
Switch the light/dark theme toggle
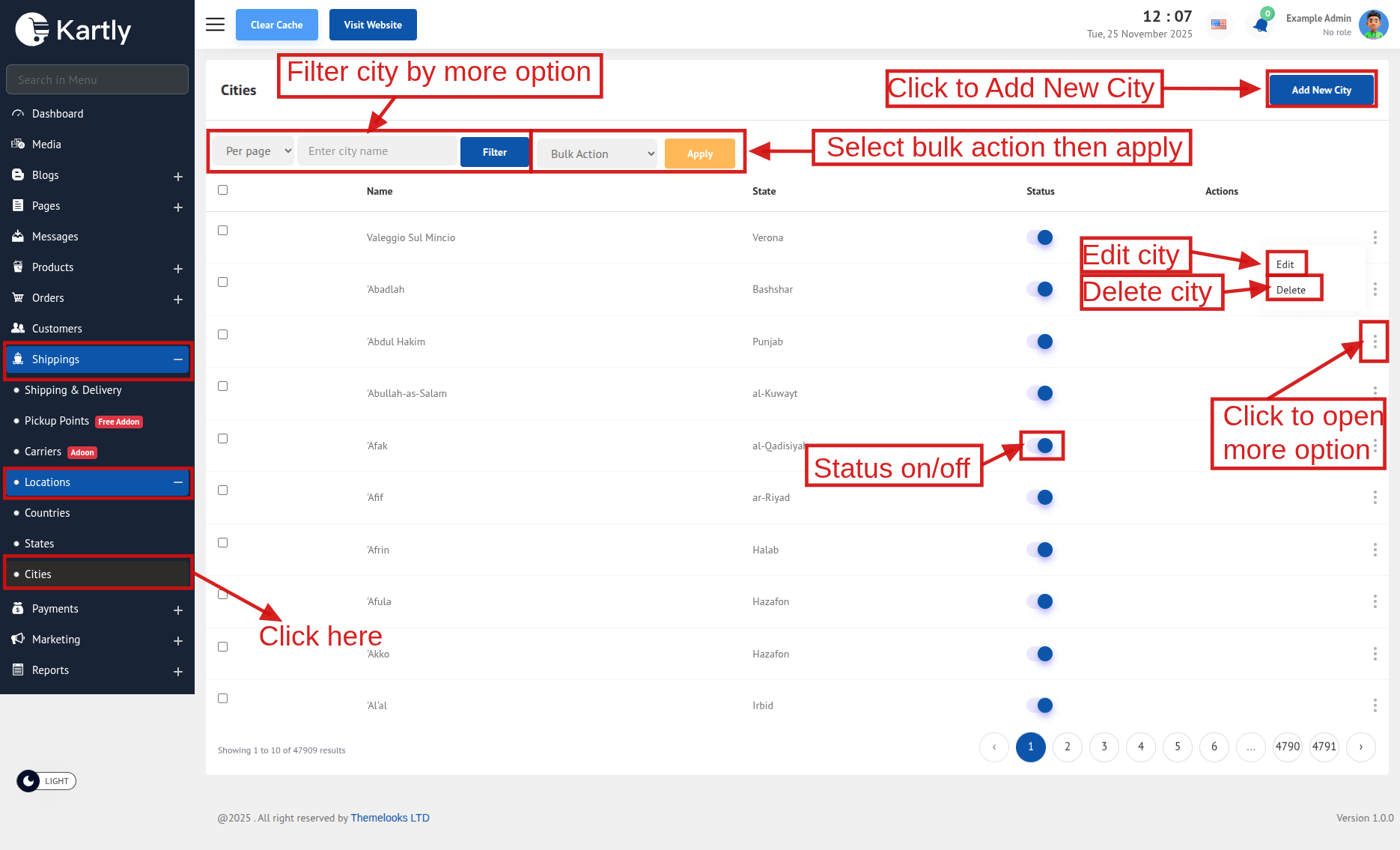click(x=46, y=781)
